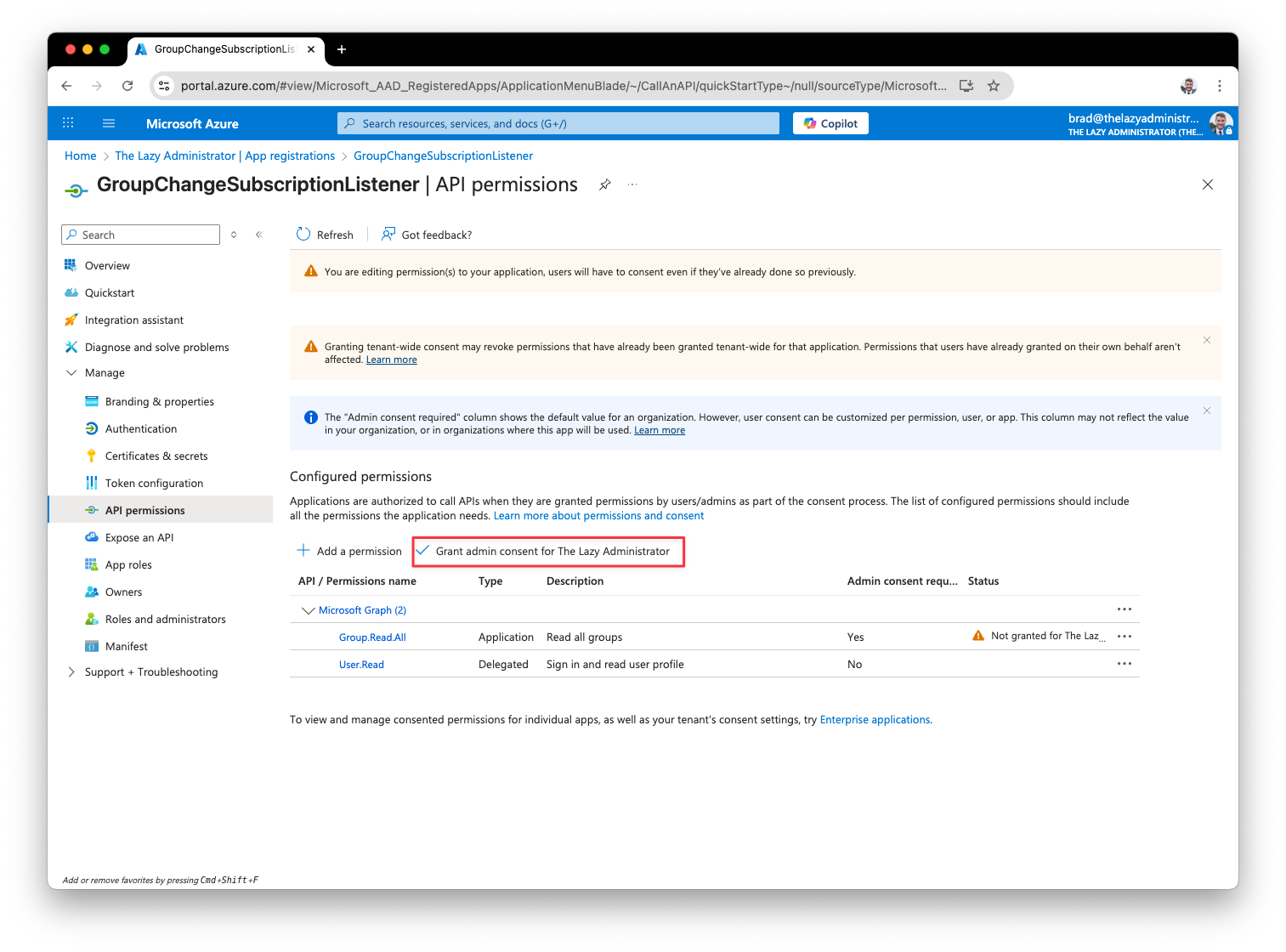Open ellipsis menu for Group.Read.All row

pos(1124,637)
